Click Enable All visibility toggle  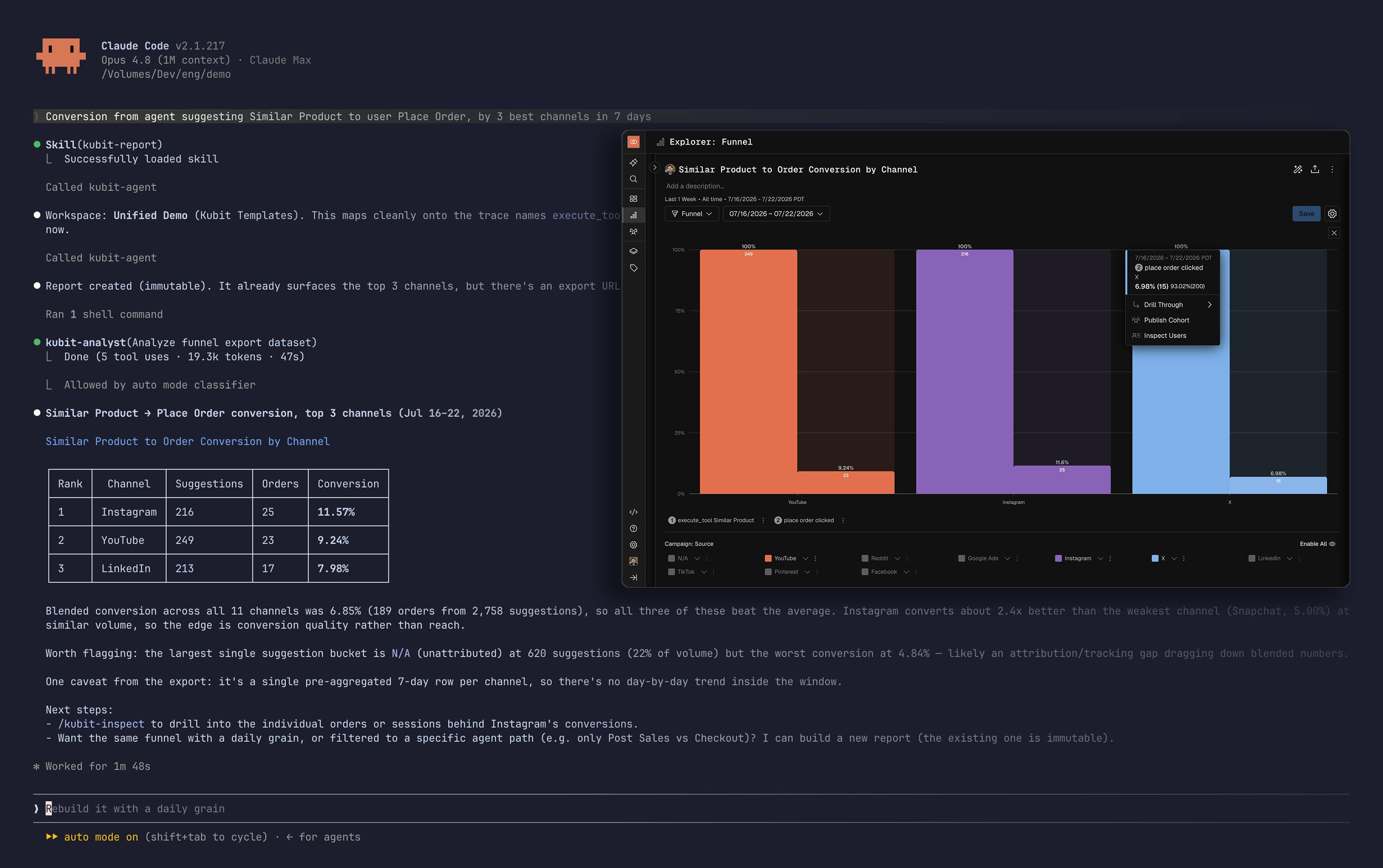[1317, 544]
